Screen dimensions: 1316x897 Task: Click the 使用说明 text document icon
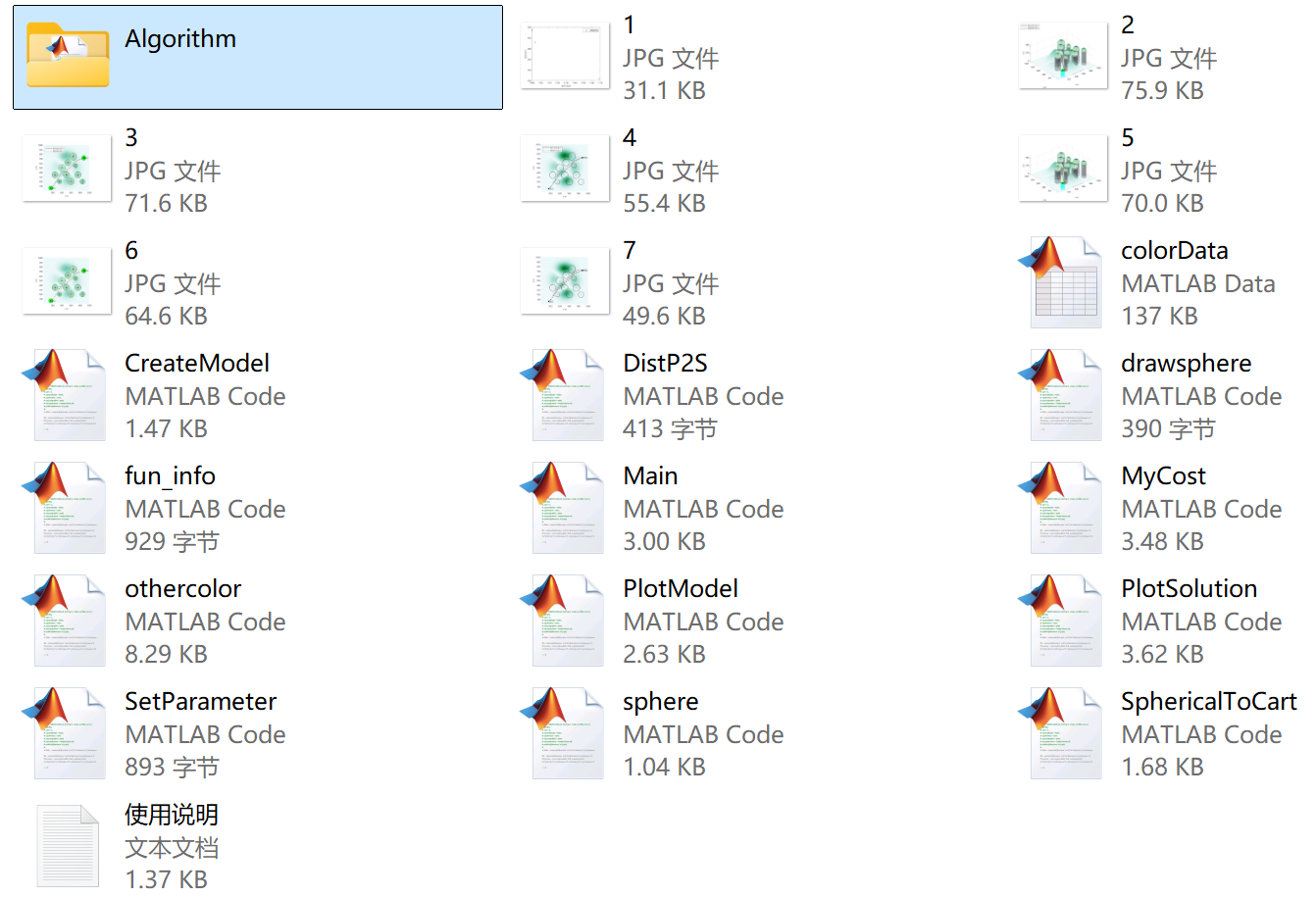68,846
